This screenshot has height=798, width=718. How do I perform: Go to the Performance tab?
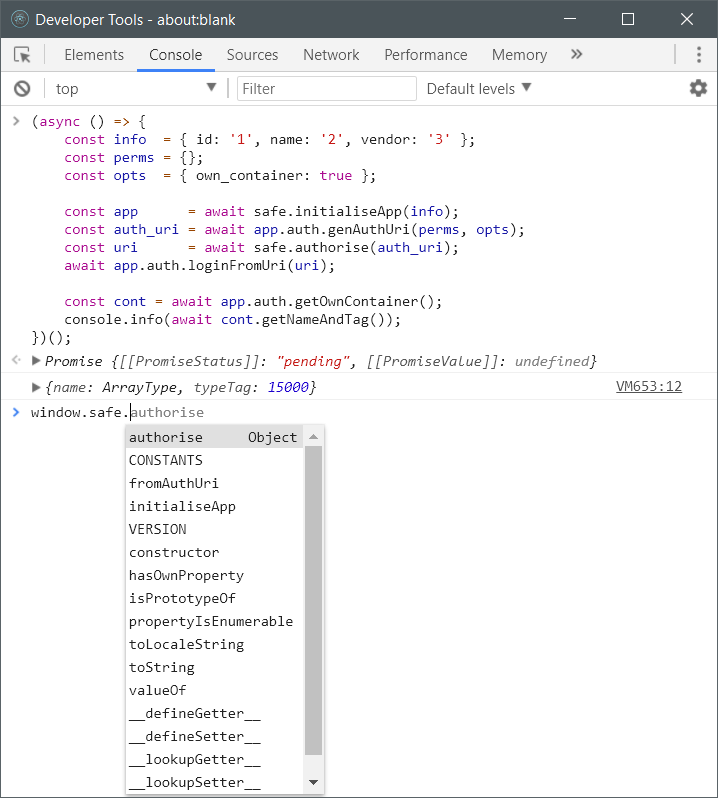425,55
